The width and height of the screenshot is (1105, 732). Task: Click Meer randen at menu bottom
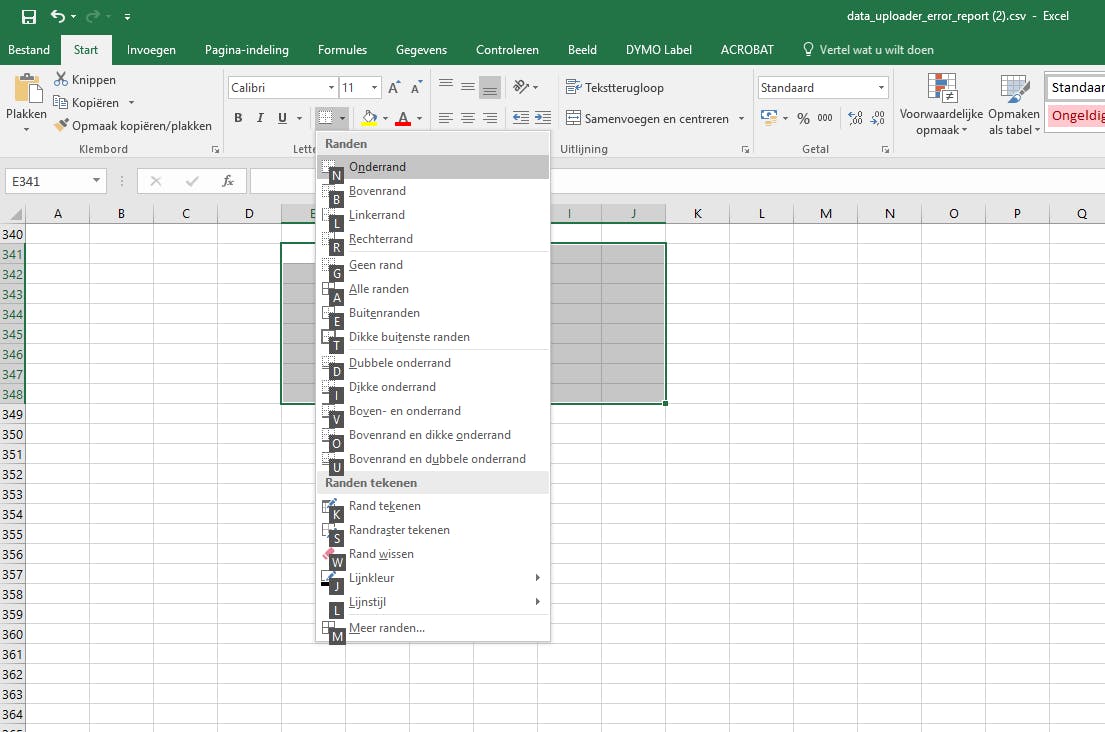pyautogui.click(x=385, y=627)
